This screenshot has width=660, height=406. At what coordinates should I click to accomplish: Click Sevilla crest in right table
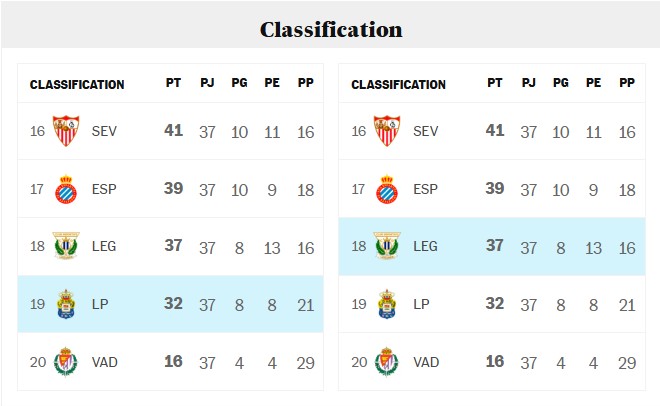click(387, 131)
